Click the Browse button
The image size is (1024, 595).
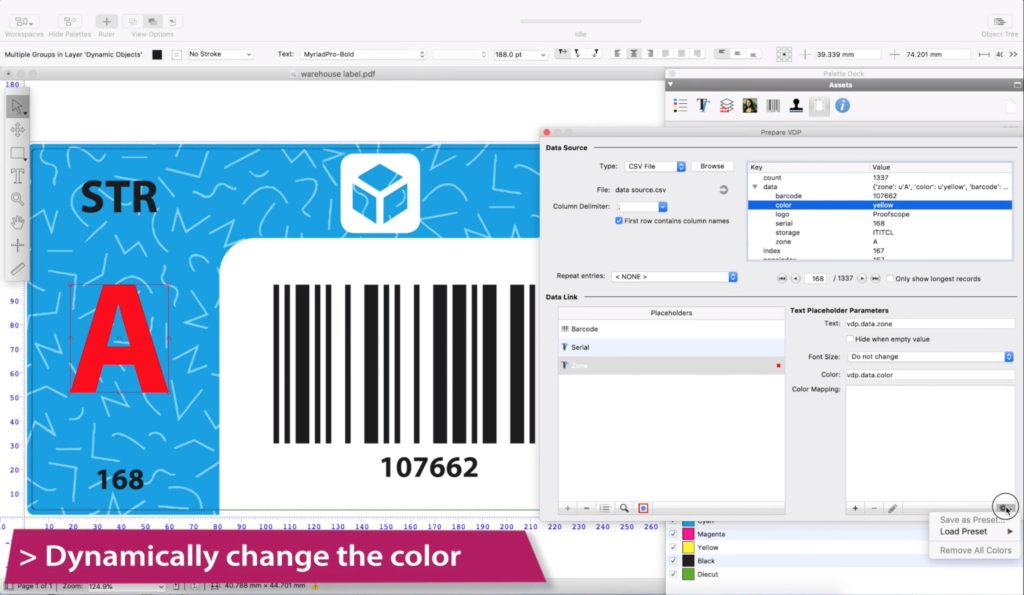[x=712, y=167]
